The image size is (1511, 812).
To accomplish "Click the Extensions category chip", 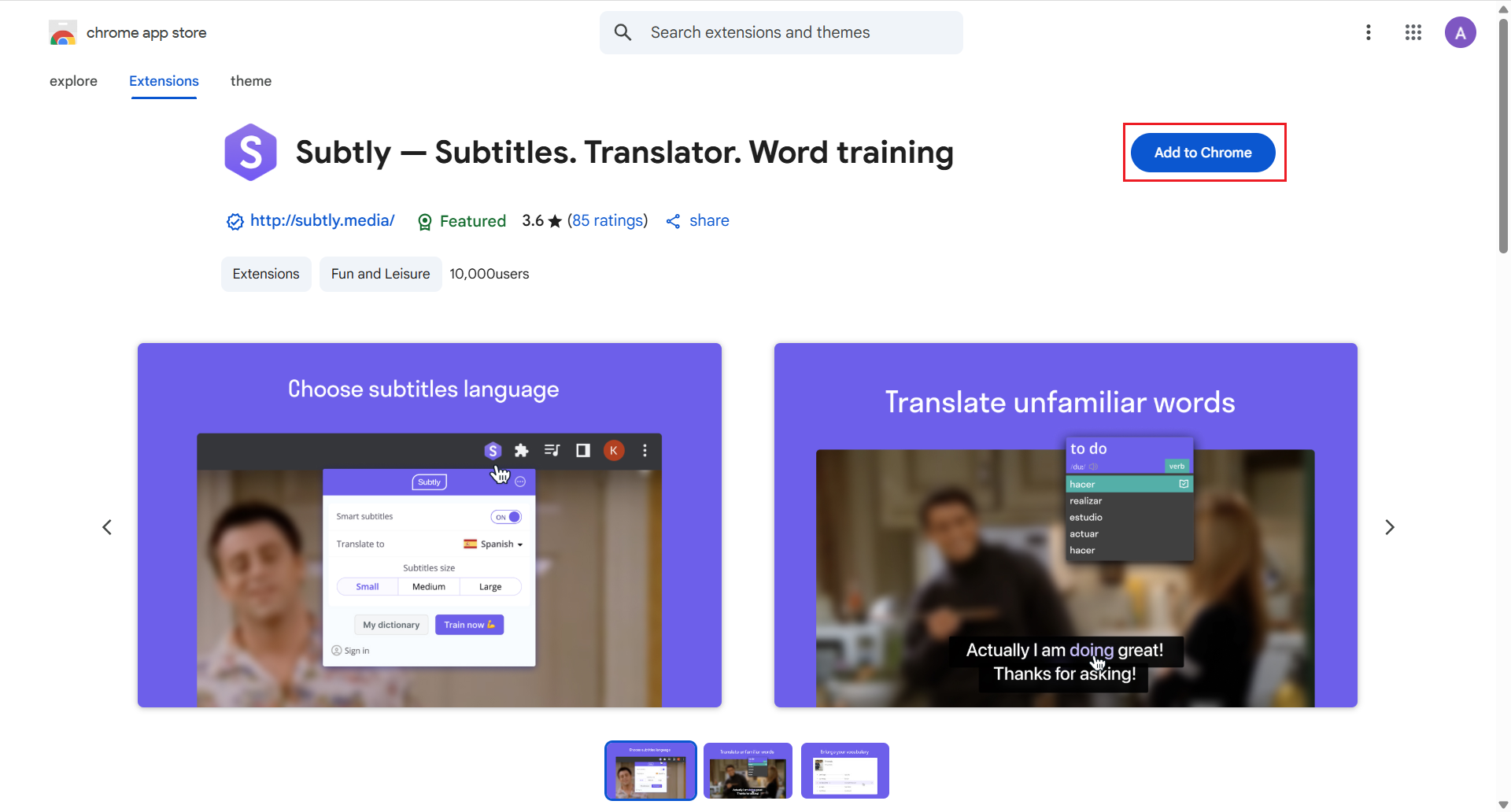I will pos(266,274).
